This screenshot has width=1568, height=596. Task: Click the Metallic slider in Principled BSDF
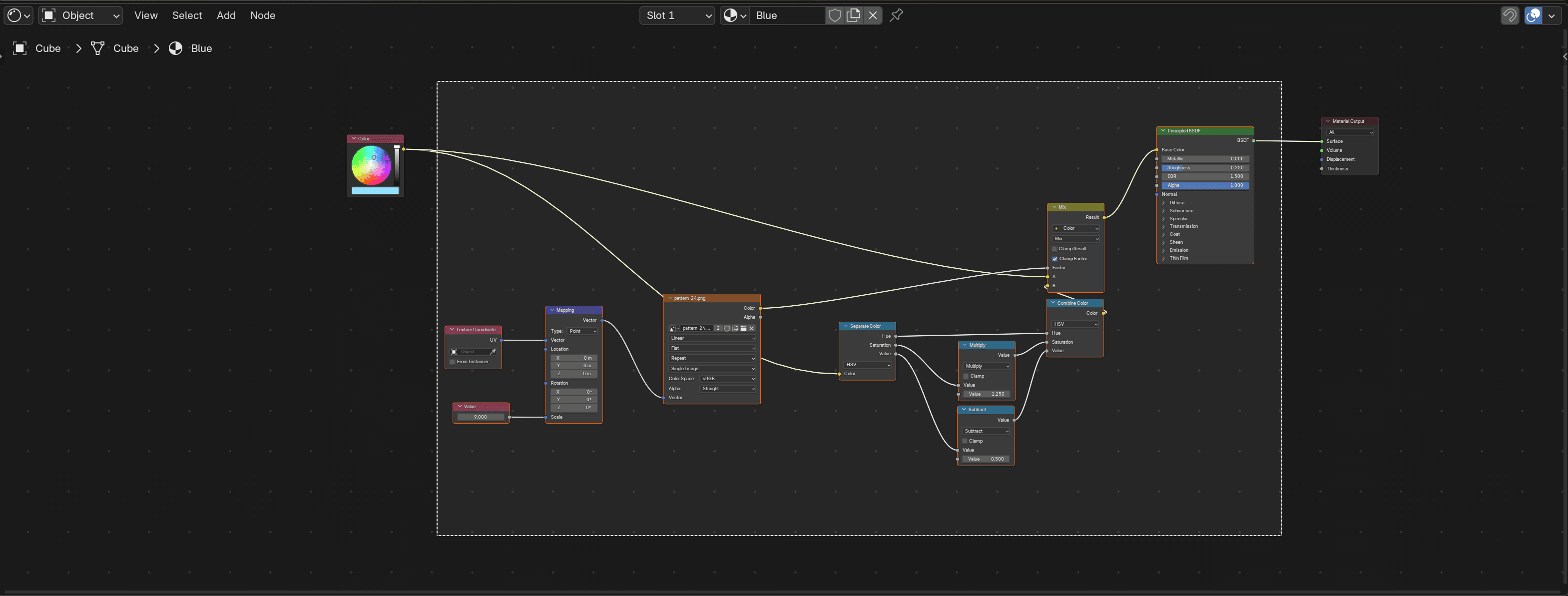click(x=1205, y=159)
